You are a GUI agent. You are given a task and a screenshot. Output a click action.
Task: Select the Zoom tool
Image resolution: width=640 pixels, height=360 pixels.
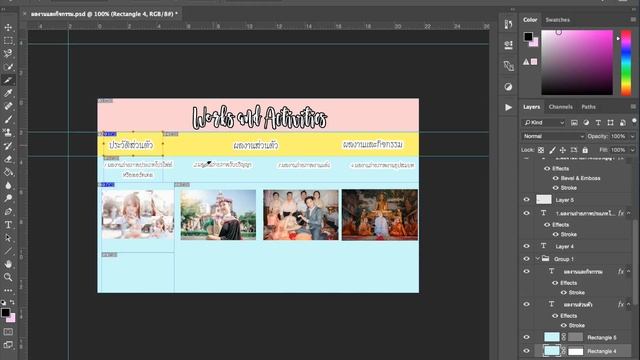[x=8, y=277]
